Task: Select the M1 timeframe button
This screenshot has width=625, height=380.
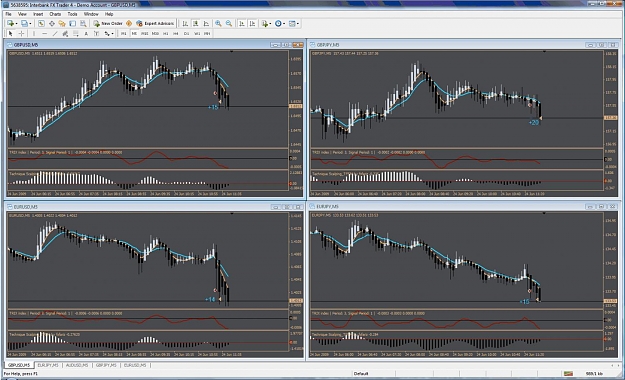Action: [x=124, y=33]
